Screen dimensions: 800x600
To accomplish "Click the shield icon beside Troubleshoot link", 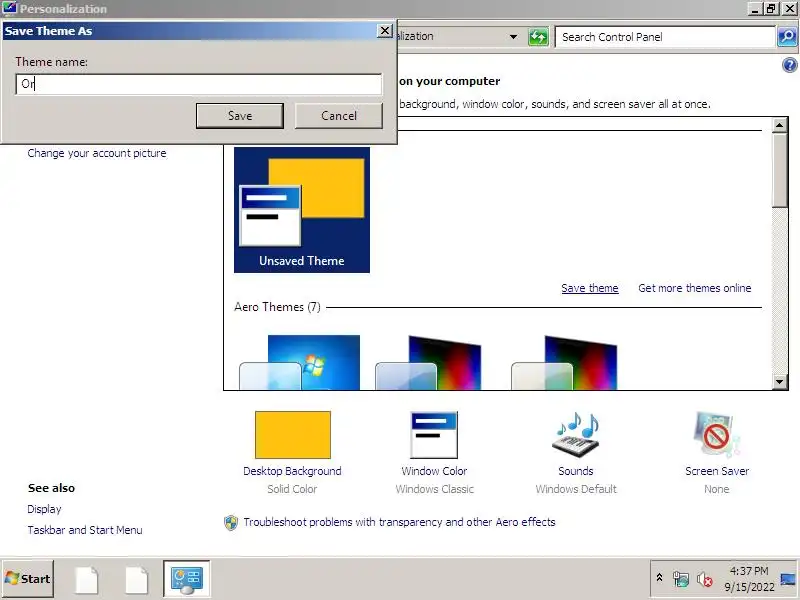I will (x=231, y=522).
